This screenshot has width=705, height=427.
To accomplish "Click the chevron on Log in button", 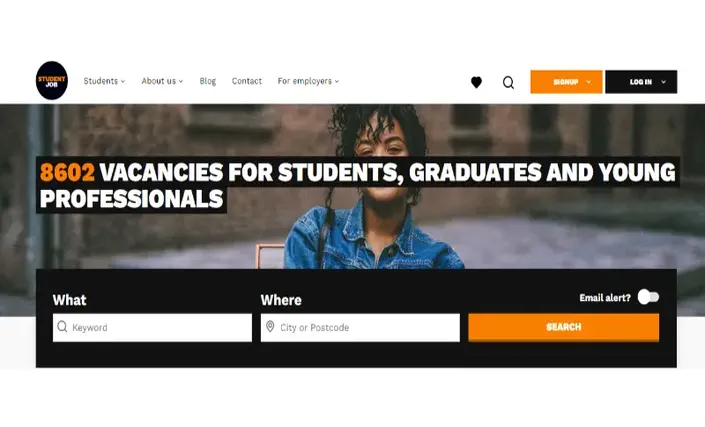I will [663, 82].
